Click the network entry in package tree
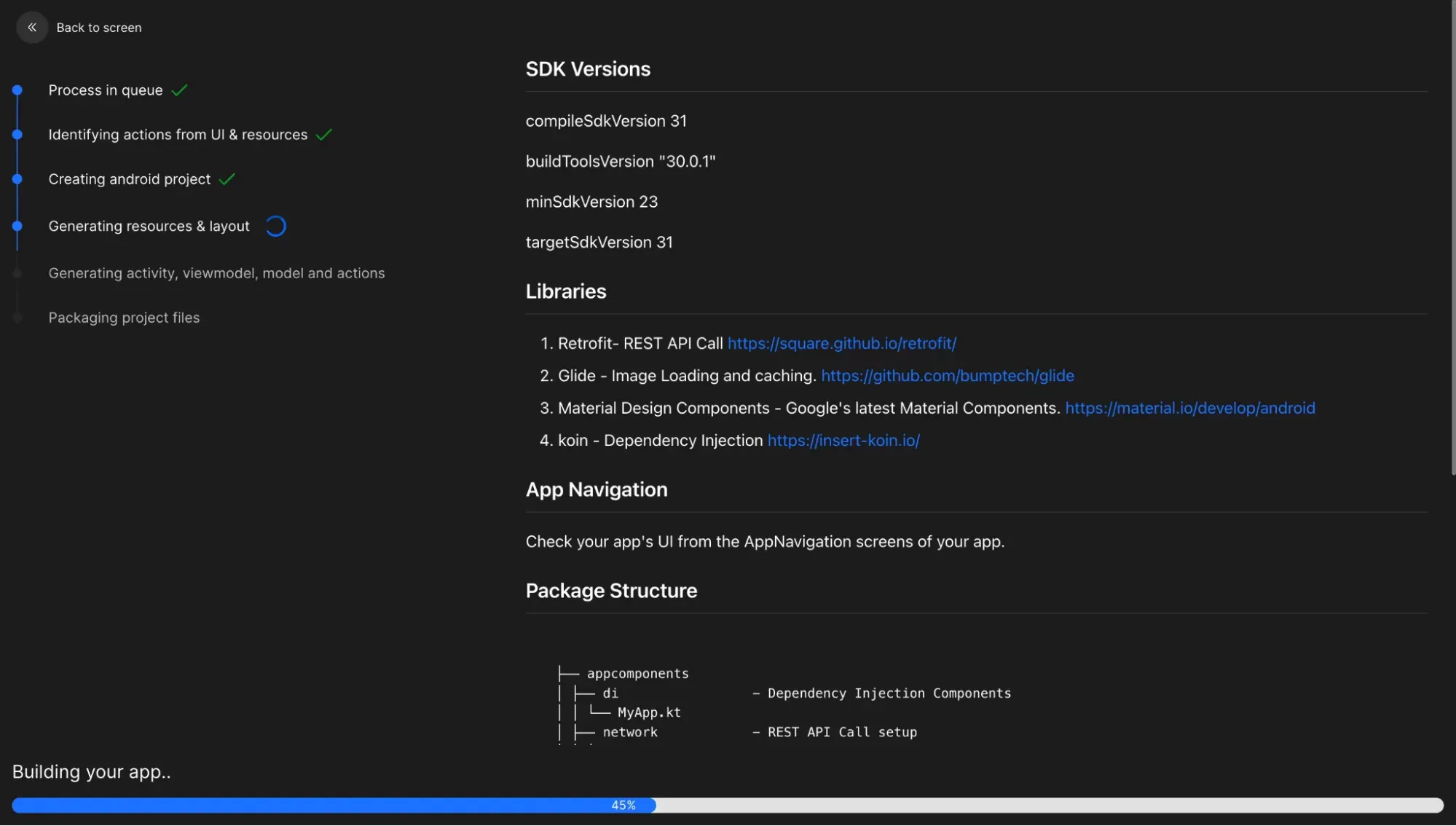Viewport: 1456px width, 826px height. (x=629, y=732)
